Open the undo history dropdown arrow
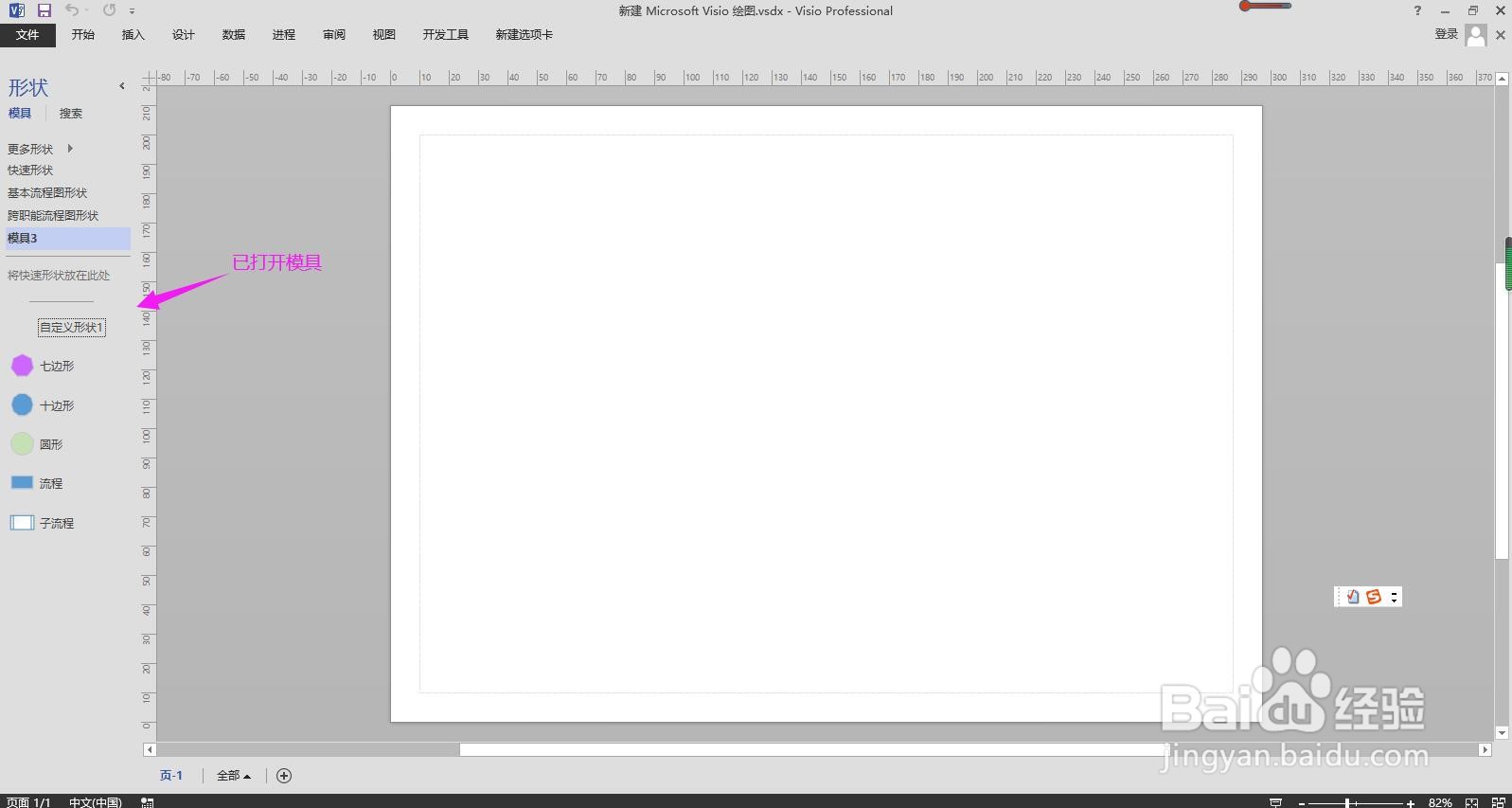The height and width of the screenshot is (808, 1512). tap(86, 11)
